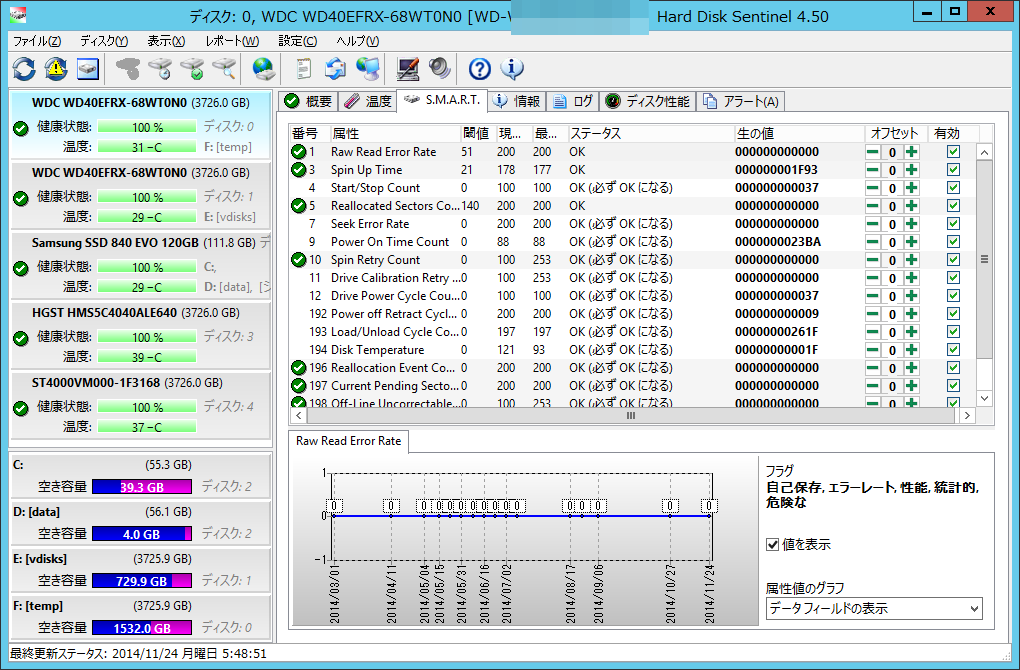Click the health check icon for HGST HMS5C4040ALE640
The image size is (1020, 670).
tap(21, 338)
